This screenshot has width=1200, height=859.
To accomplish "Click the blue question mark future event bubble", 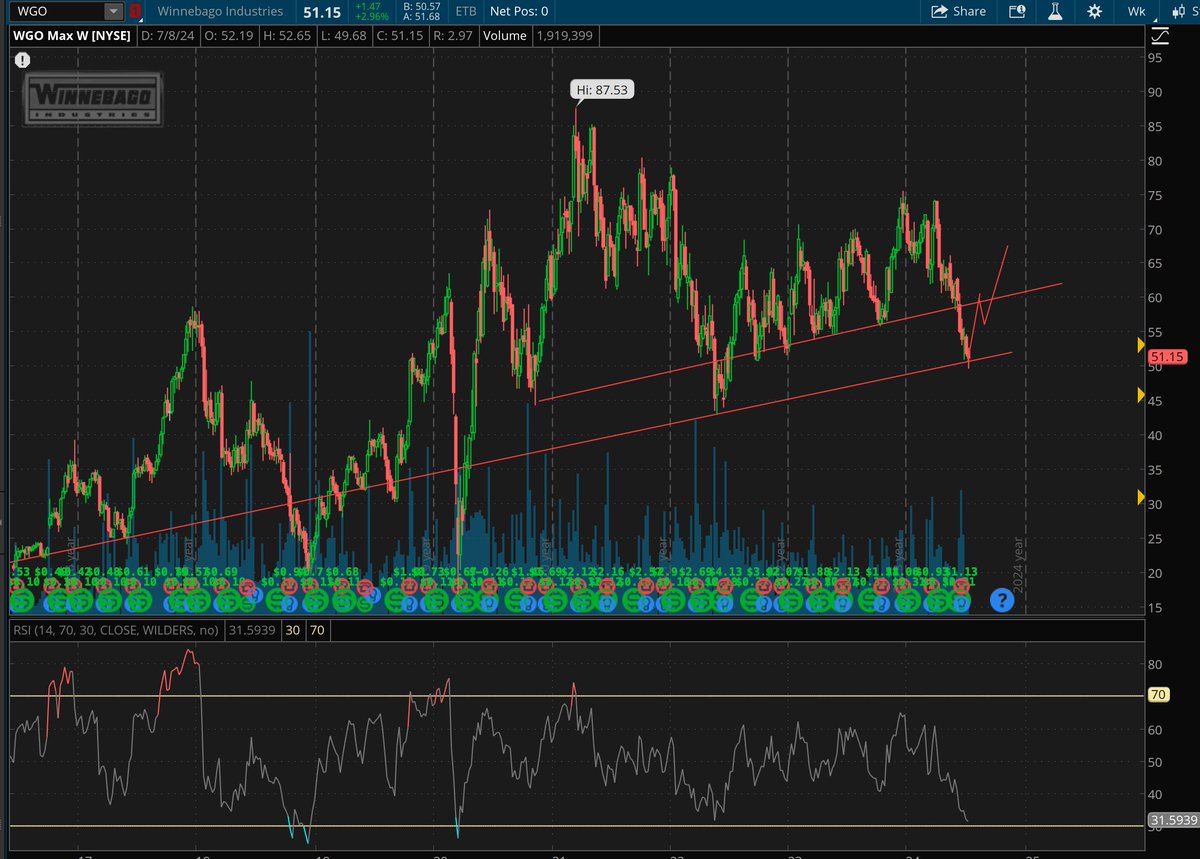I will click(x=1001, y=600).
